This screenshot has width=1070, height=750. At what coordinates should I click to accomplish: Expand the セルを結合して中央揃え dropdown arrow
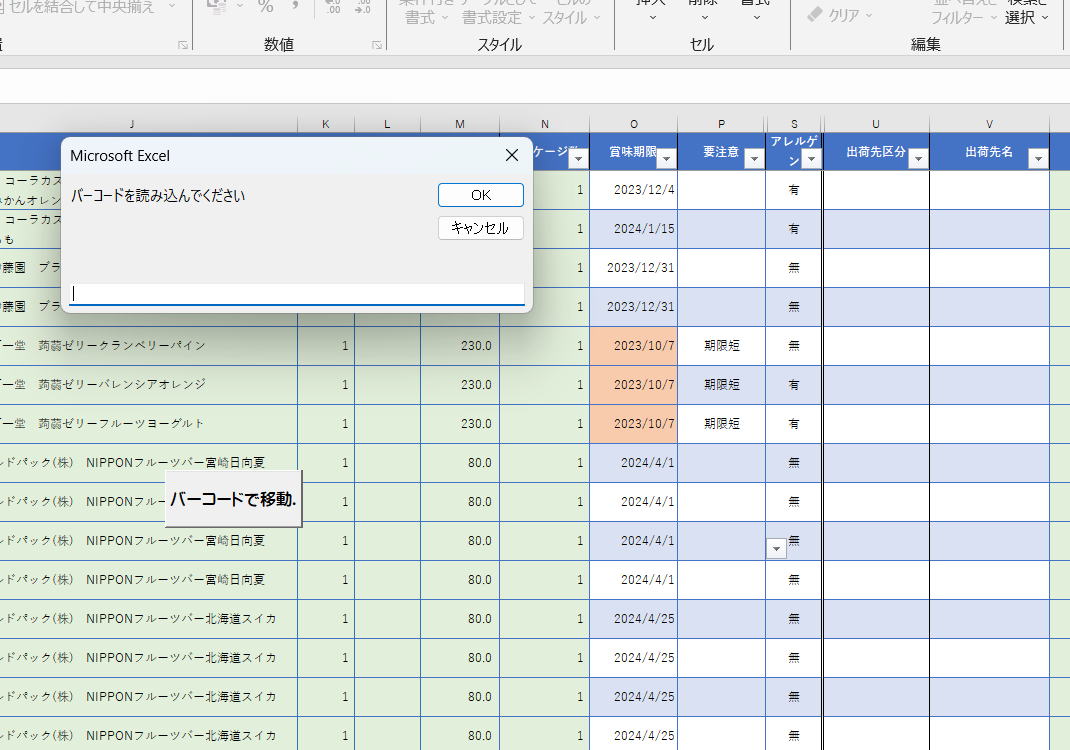click(x=172, y=7)
